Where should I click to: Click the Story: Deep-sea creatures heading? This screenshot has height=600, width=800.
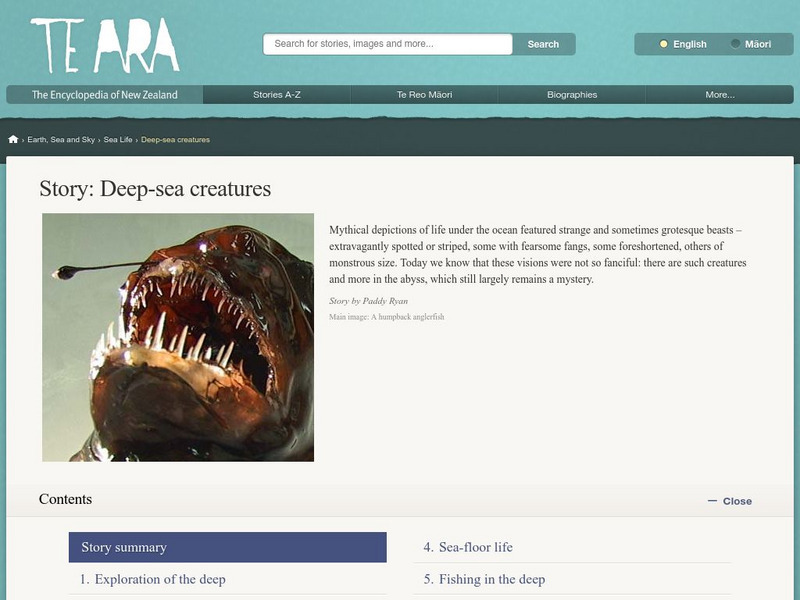[155, 189]
